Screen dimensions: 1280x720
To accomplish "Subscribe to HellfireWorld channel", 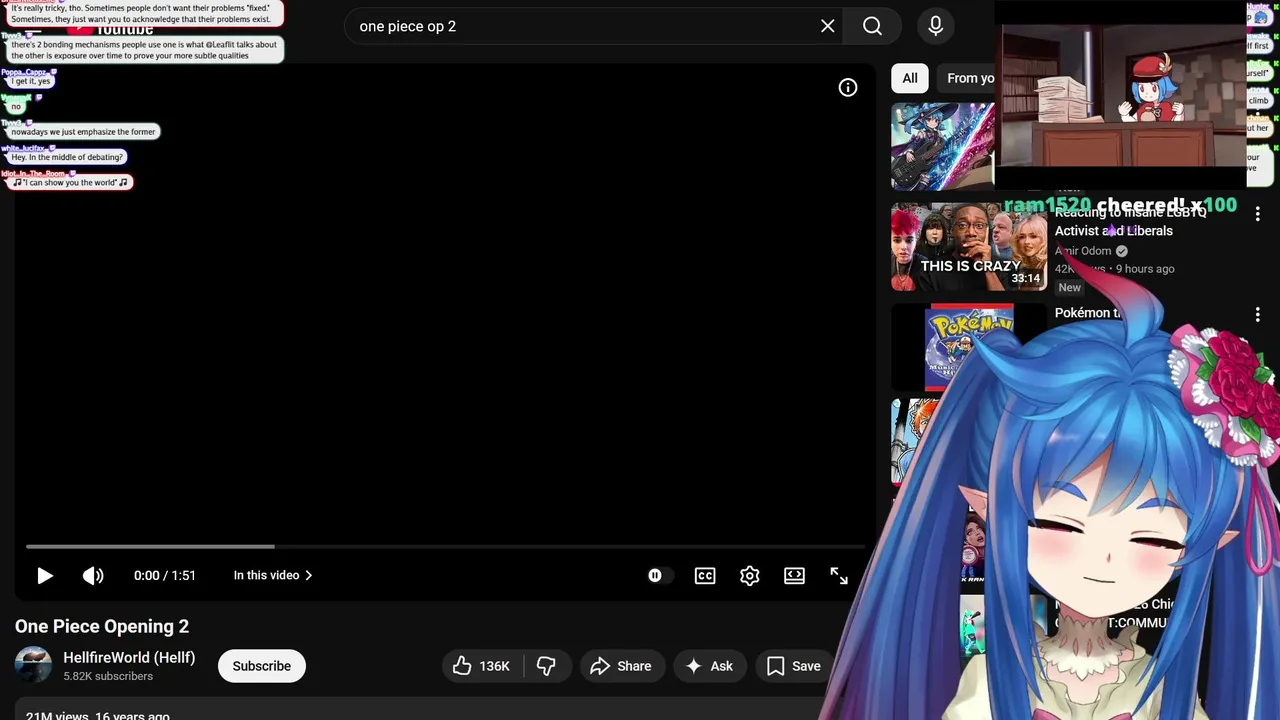I will click(x=262, y=666).
